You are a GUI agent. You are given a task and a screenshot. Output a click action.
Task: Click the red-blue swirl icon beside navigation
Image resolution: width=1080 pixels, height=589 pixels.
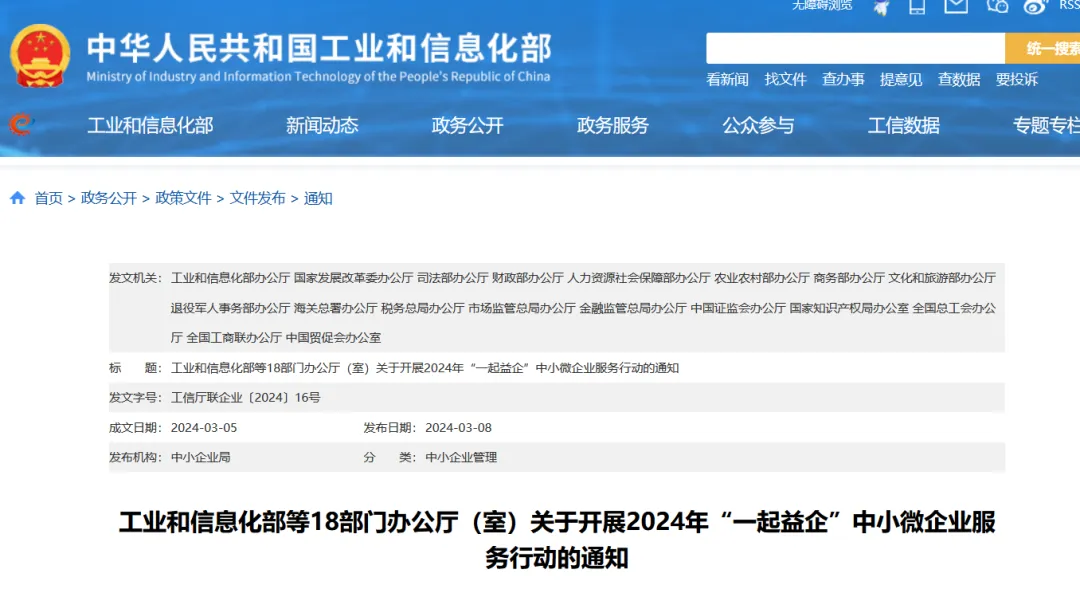pos(21,125)
